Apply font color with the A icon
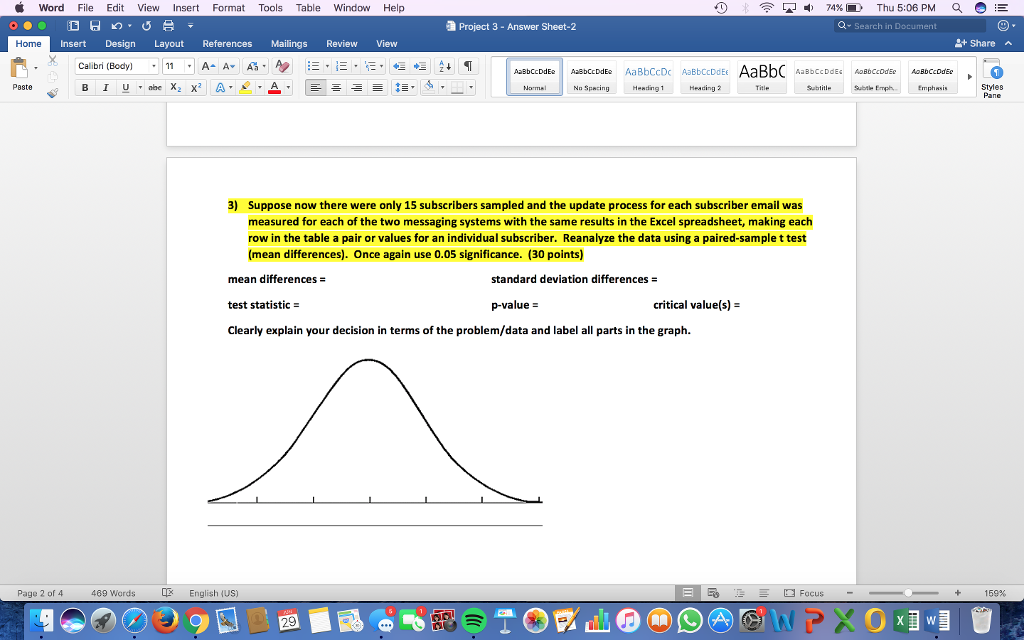The image size is (1024, 640). pos(274,88)
